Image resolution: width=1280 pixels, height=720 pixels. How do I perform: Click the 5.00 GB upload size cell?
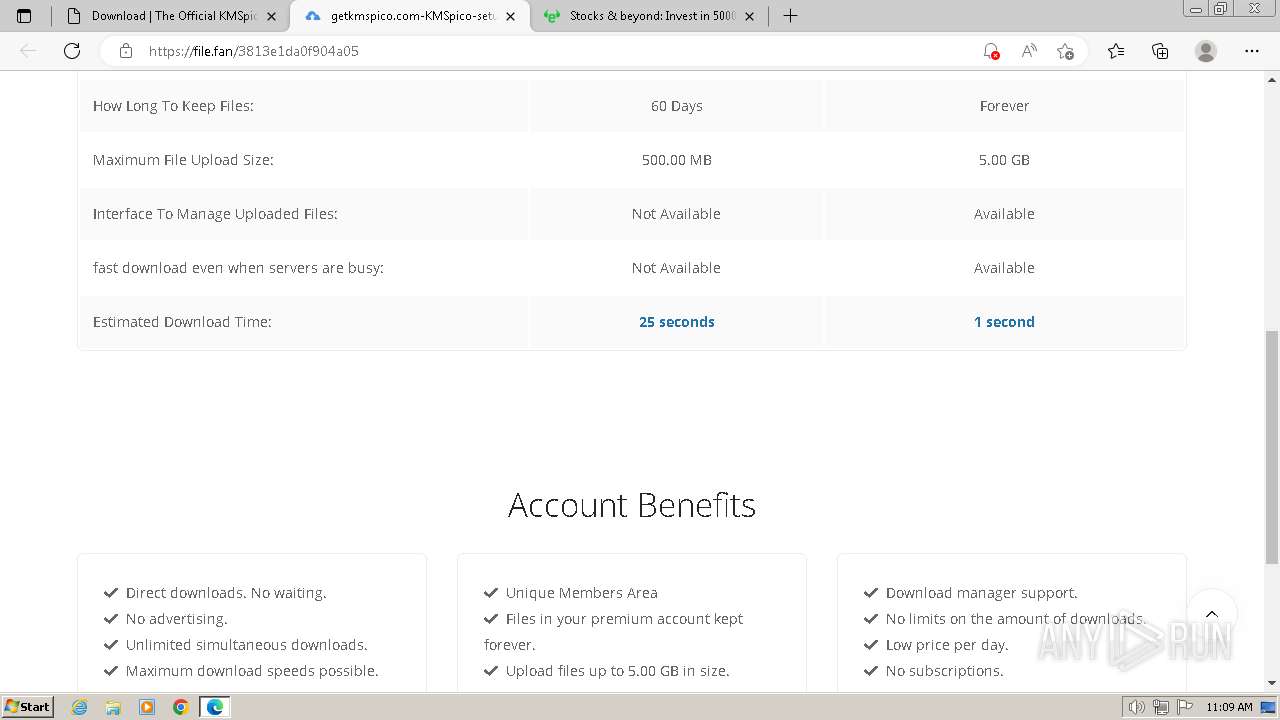click(x=1004, y=160)
